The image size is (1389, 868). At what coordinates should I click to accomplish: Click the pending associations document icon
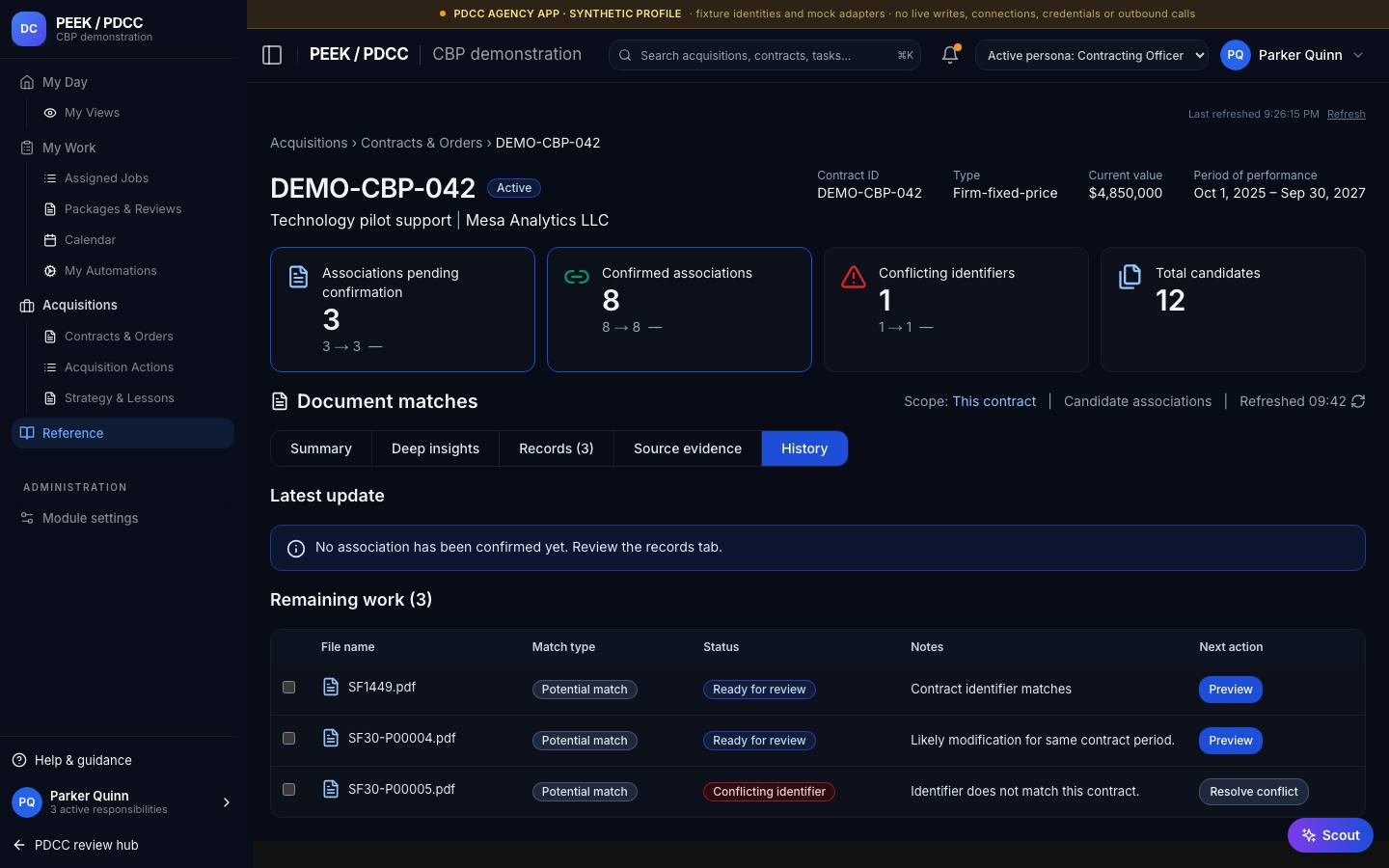299,277
